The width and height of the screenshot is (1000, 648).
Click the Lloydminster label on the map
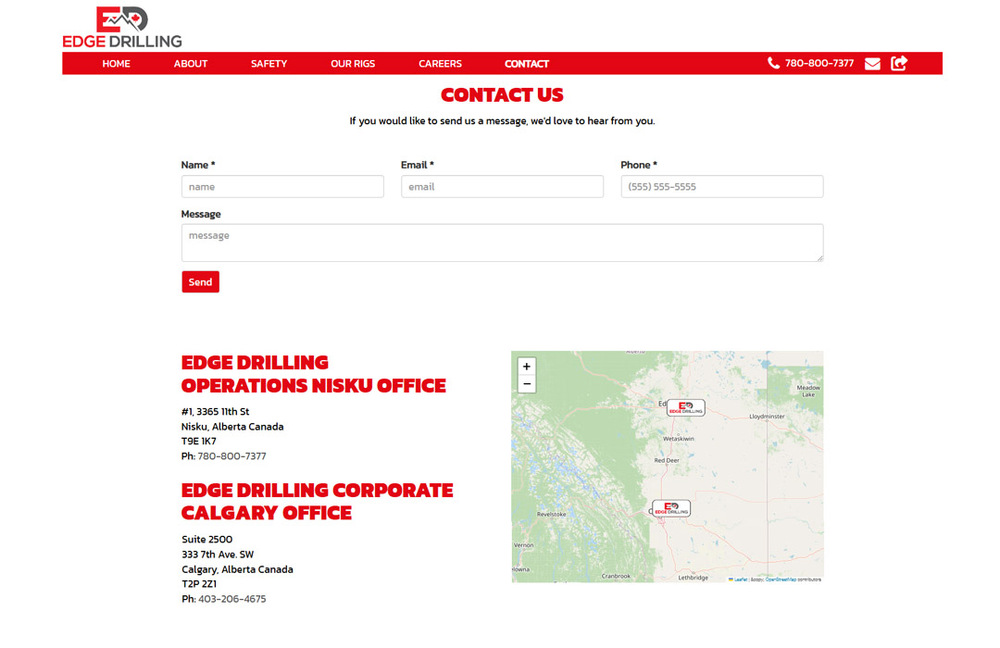[x=767, y=416]
